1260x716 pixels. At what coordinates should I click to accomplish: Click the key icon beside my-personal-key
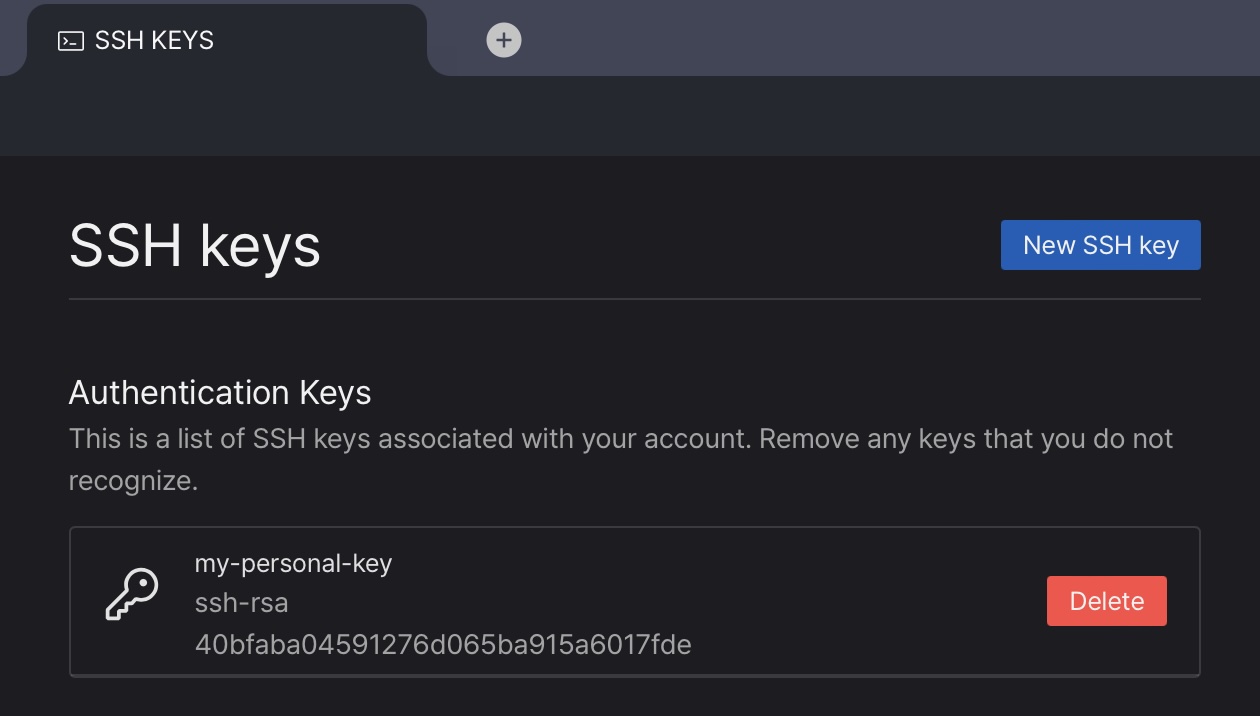132,594
